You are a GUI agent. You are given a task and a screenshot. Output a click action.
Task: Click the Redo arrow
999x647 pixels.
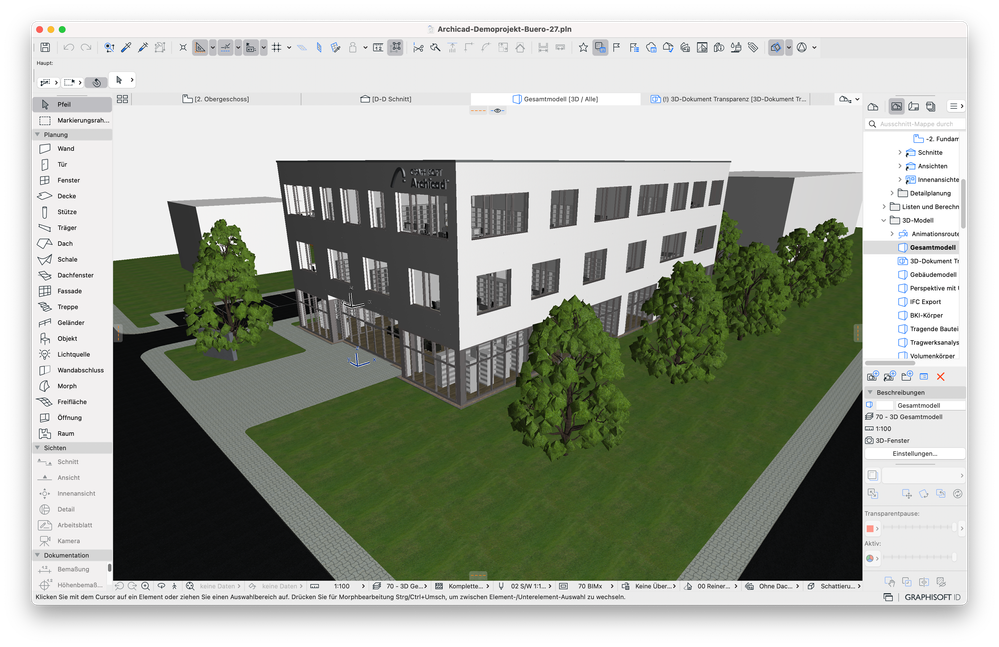click(86, 47)
